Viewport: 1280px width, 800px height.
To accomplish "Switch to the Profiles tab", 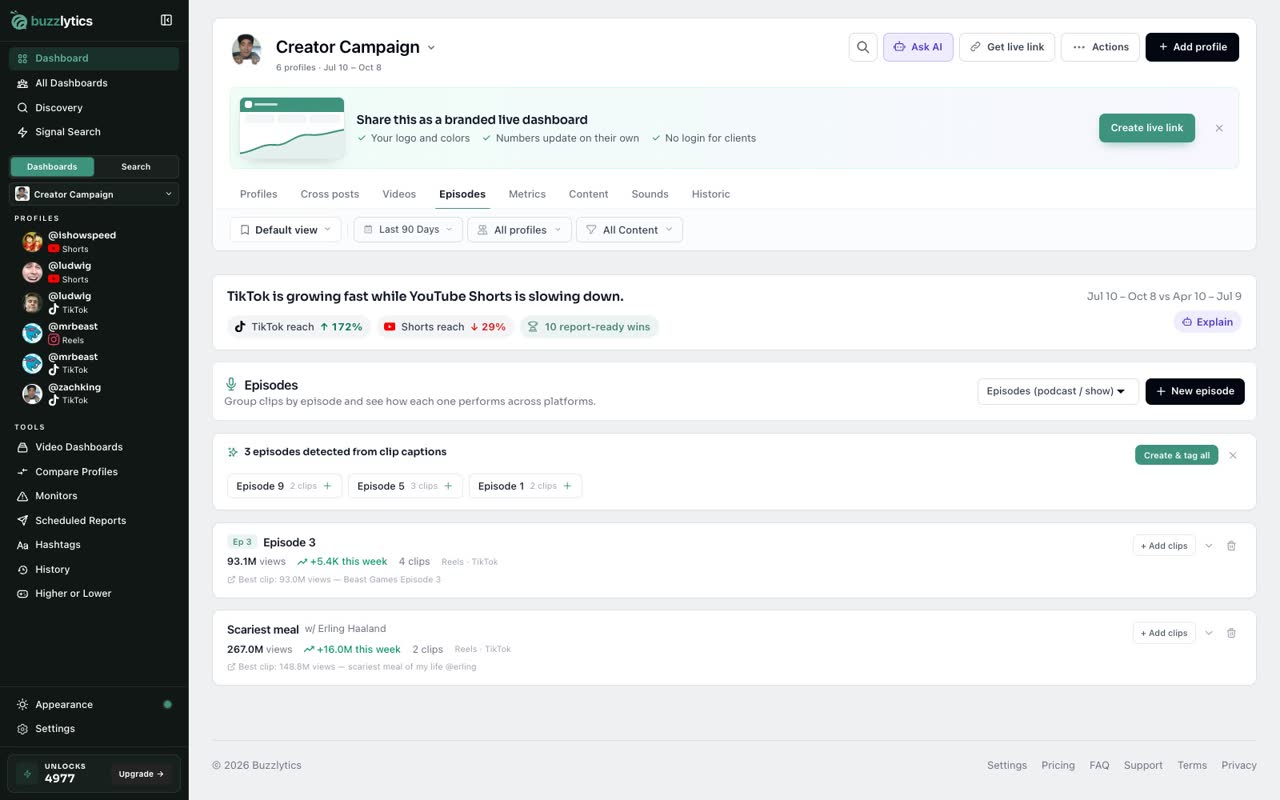I will [259, 194].
